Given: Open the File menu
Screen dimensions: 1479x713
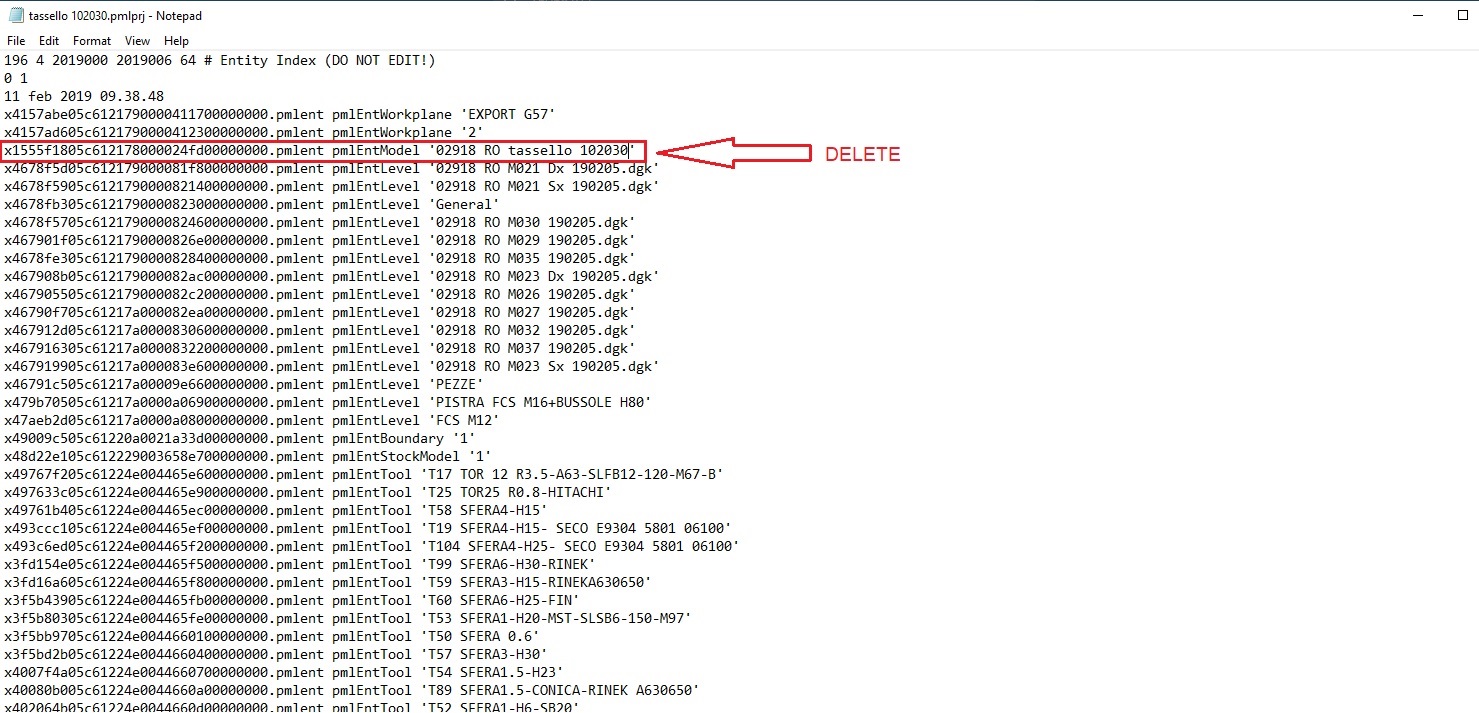Looking at the screenshot, I should [x=15, y=40].
